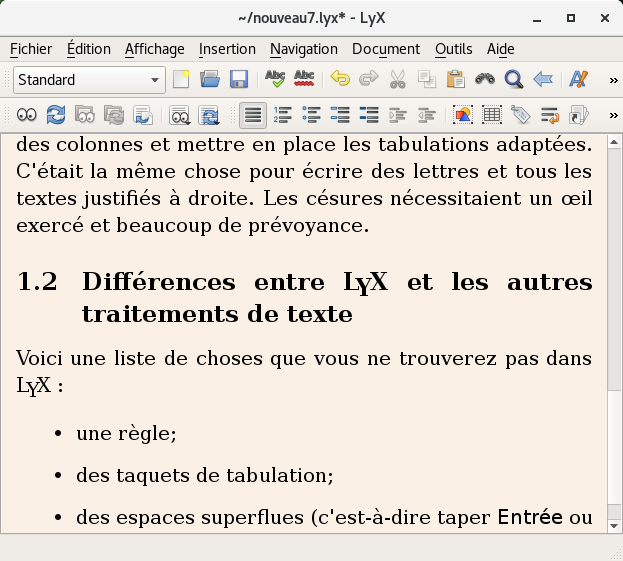
Task: Click the item 'des taquets de tabulation;'
Action: tap(205, 476)
